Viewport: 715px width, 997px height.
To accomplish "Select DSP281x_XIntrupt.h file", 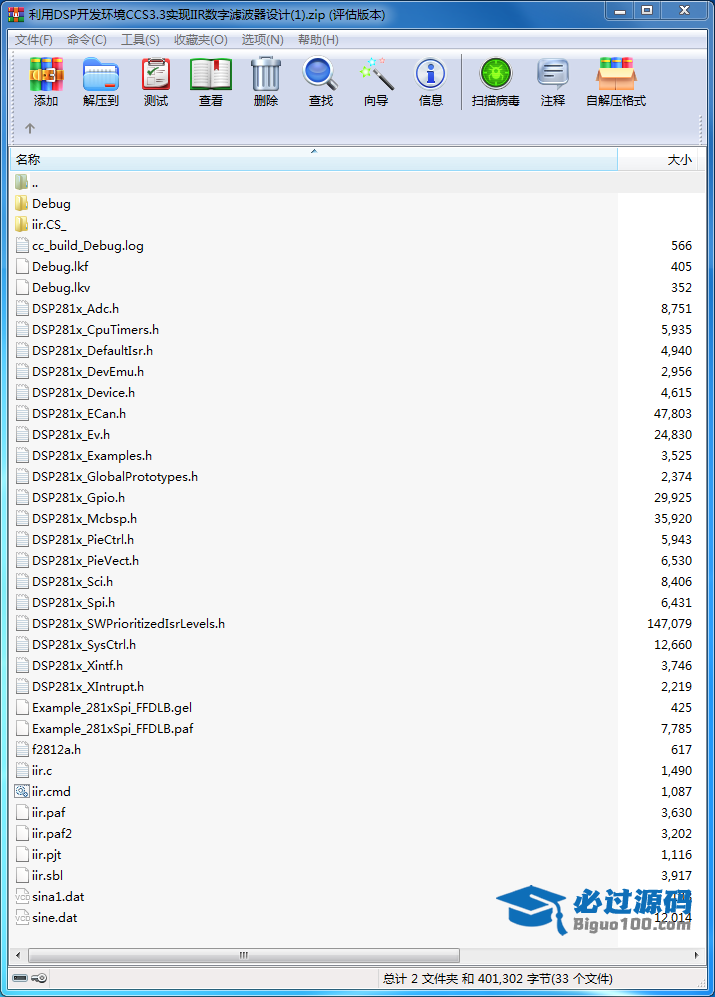I will coord(80,686).
